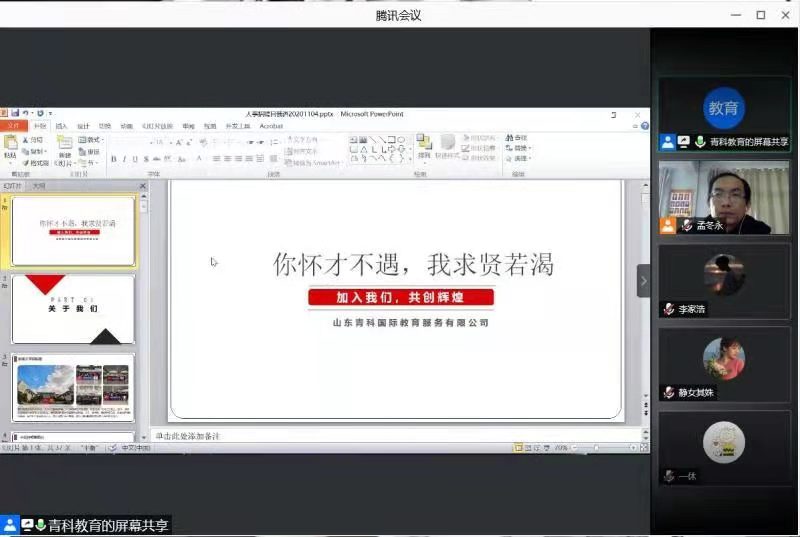Switch to the Acrobat ribbon tab

(271, 126)
